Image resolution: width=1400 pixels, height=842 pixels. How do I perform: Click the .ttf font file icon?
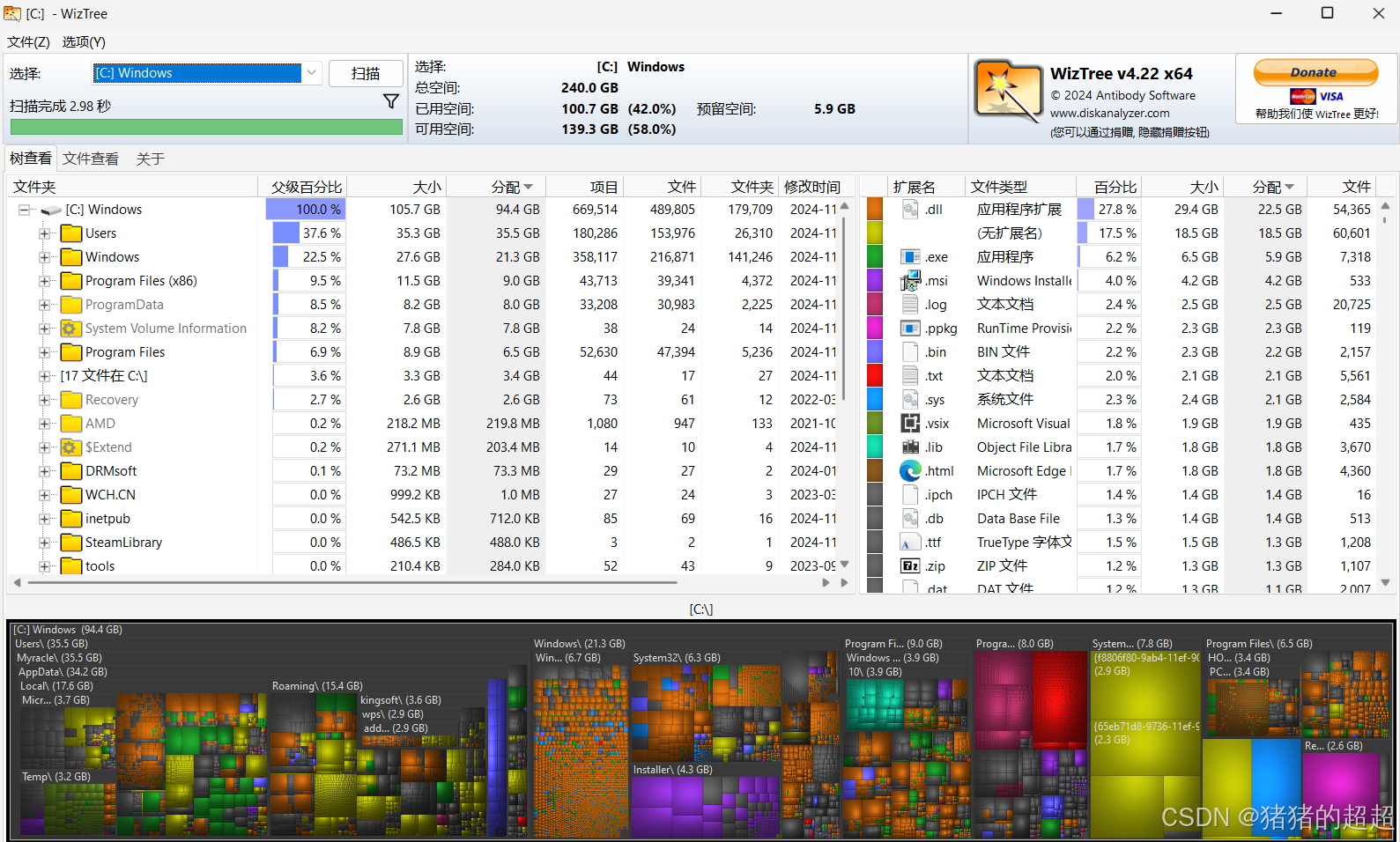coord(910,543)
